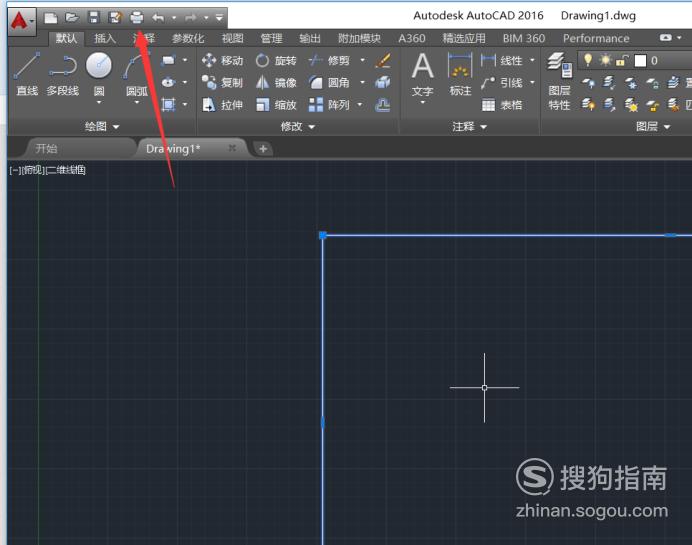Switch to the 管理 ribbon tab
692x545 pixels.
[x=271, y=38]
